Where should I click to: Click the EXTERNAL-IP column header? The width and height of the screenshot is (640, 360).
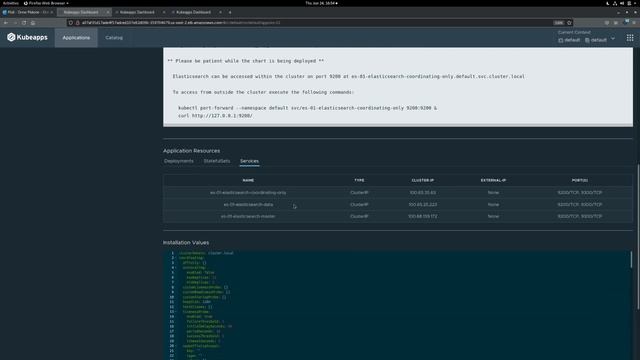[x=493, y=180]
